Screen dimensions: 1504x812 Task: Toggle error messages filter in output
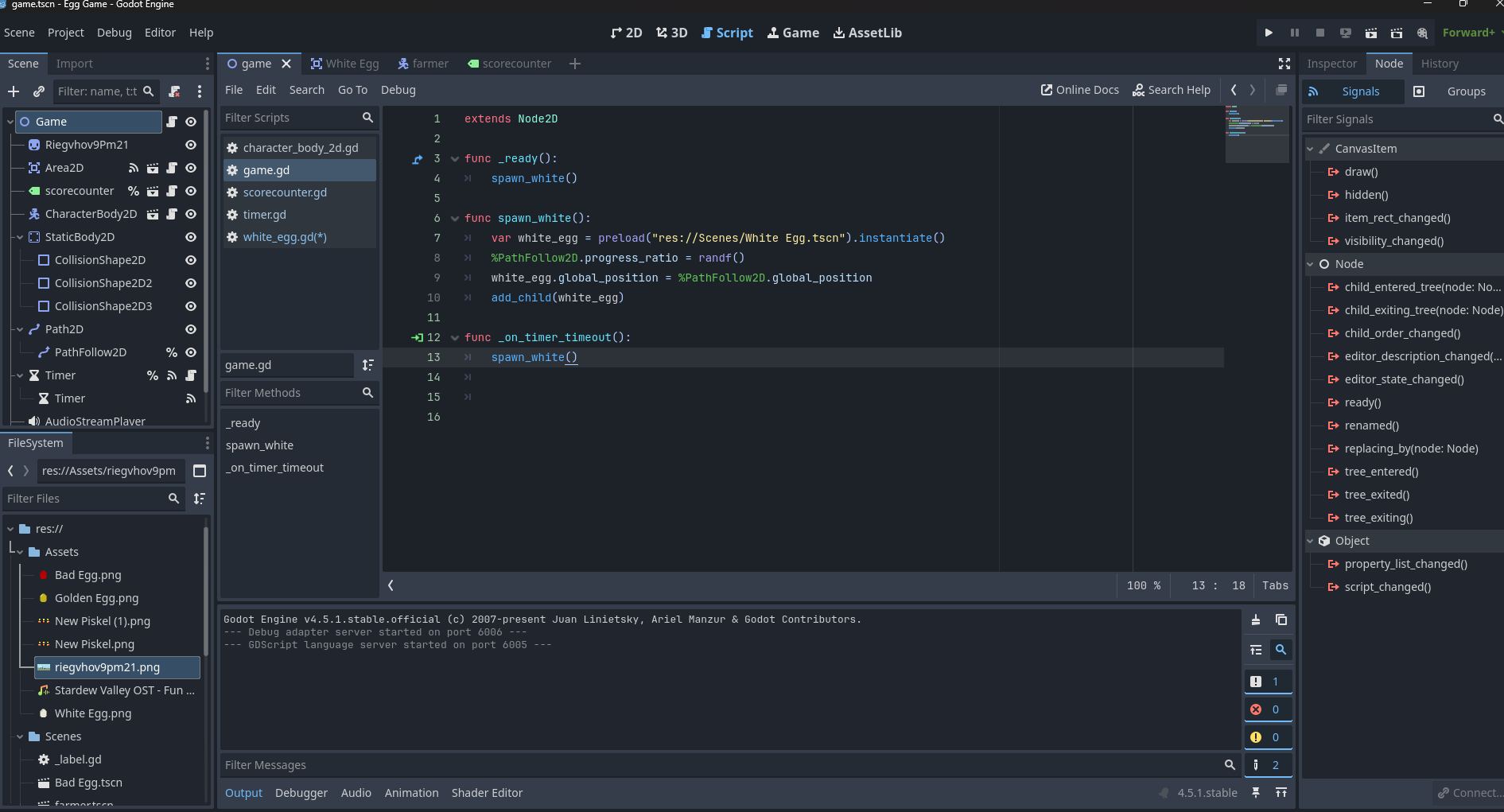click(1268, 709)
